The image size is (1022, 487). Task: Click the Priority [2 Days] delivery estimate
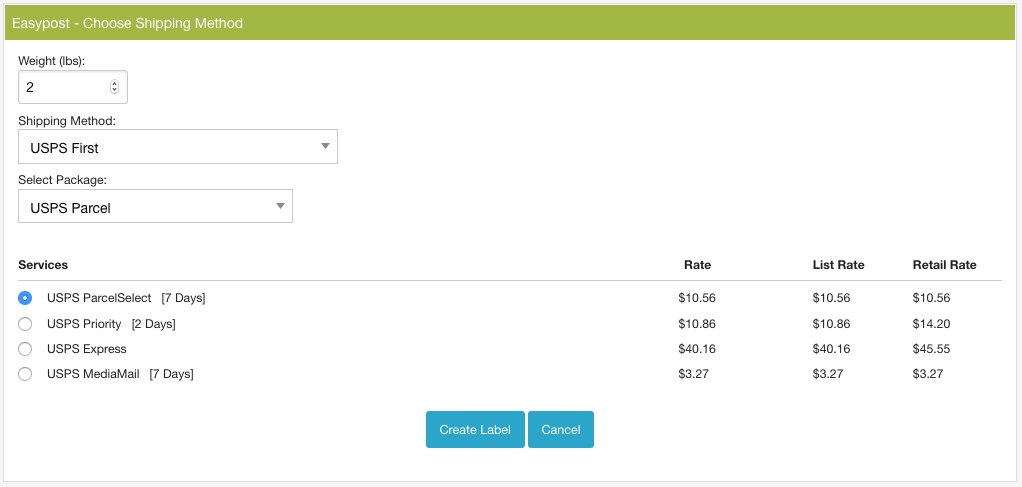153,323
